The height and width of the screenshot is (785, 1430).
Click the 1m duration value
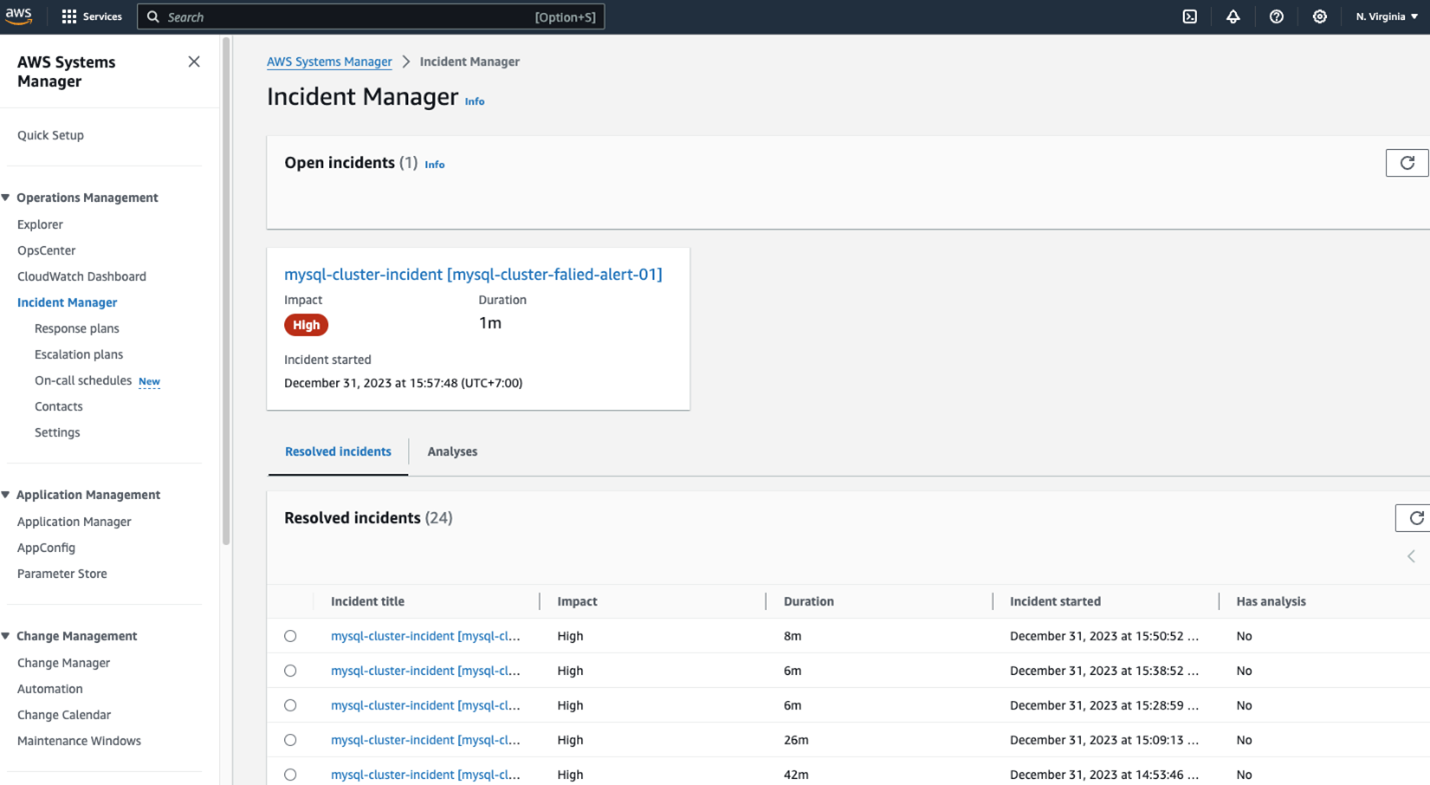490,323
